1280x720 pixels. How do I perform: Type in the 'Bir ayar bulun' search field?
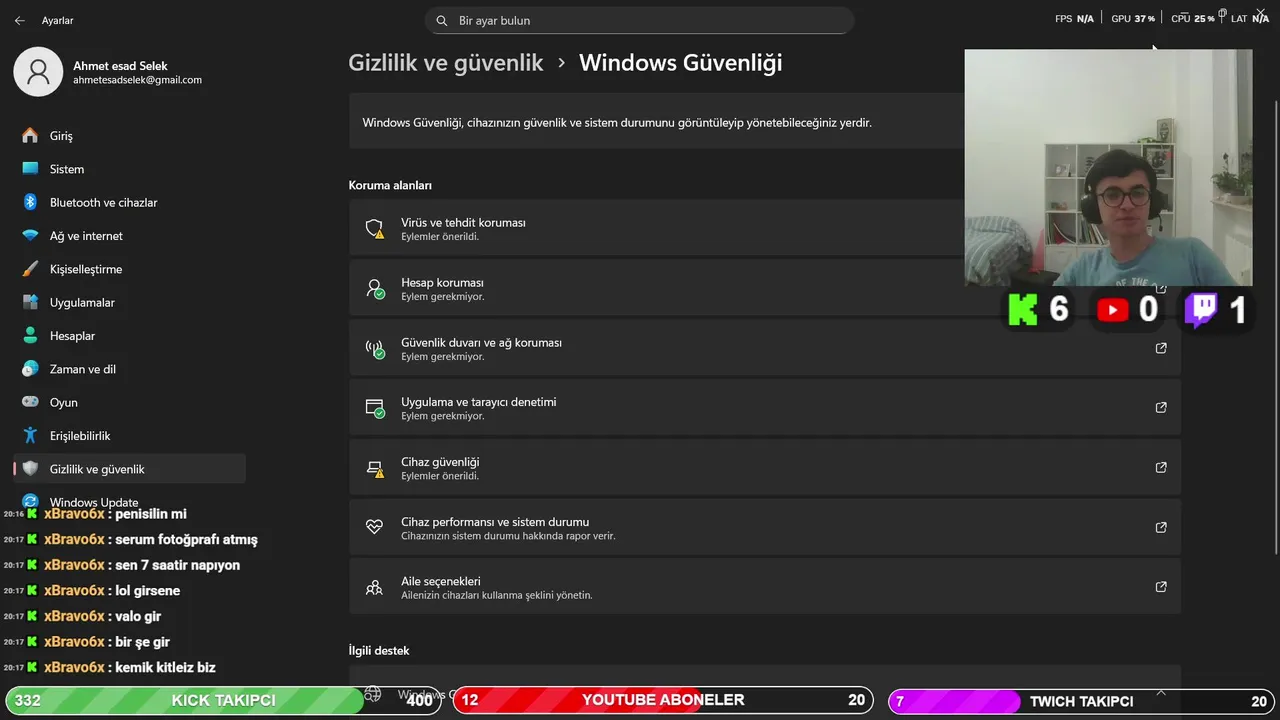point(640,20)
